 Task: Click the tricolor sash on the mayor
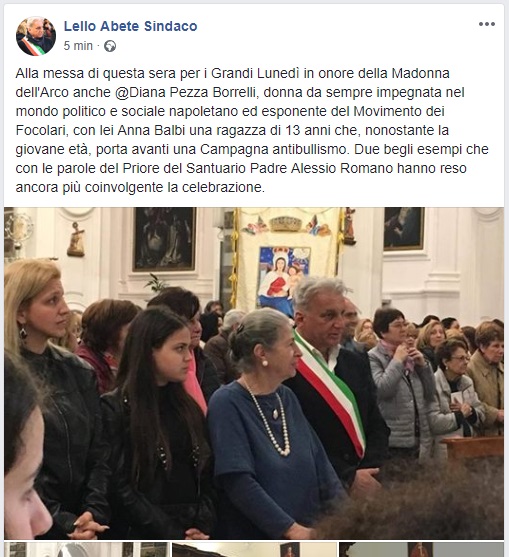[330, 393]
